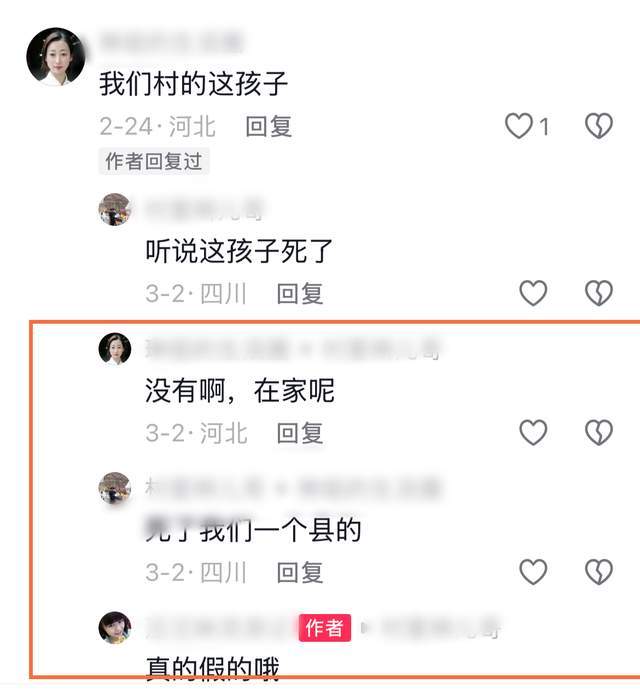Like the comment '我们一个县的'

(x=533, y=572)
